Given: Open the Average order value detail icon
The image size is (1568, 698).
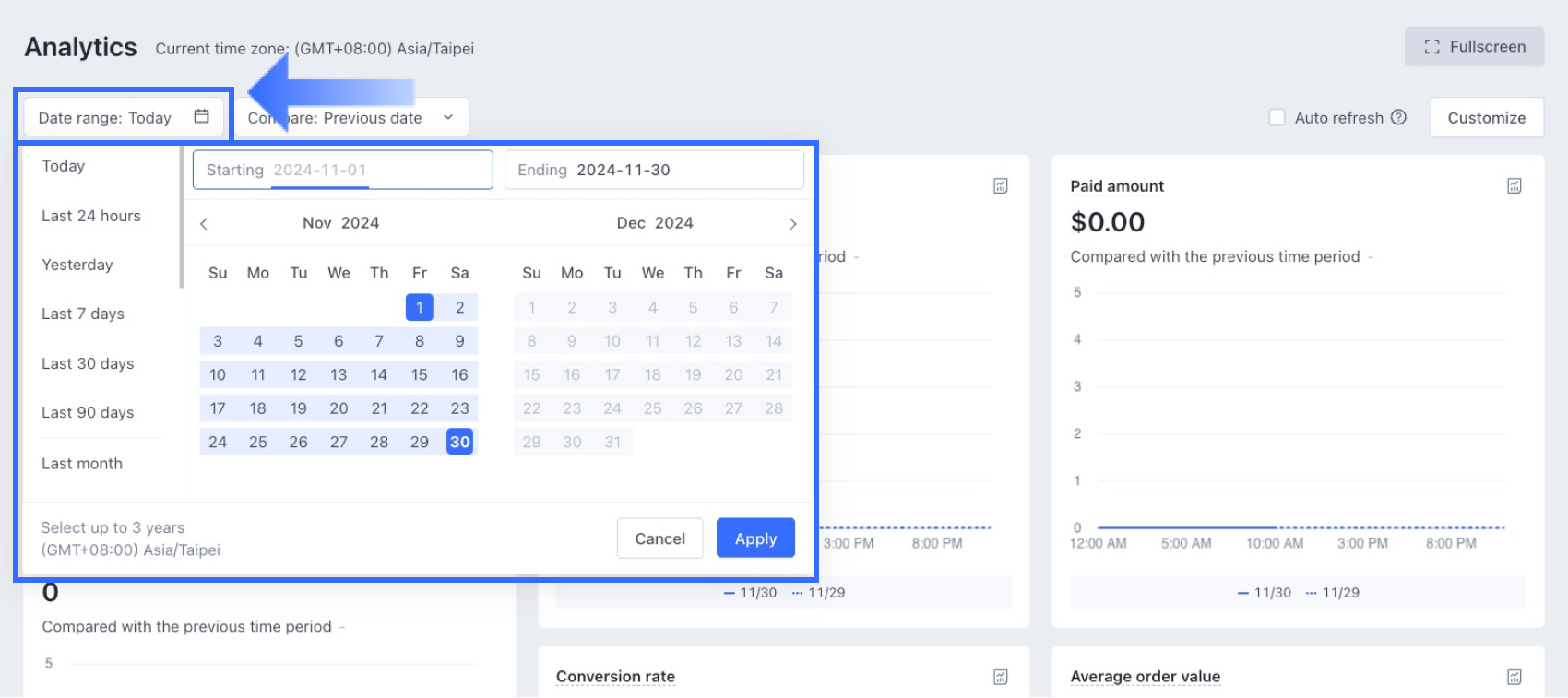Looking at the screenshot, I should [x=1514, y=677].
